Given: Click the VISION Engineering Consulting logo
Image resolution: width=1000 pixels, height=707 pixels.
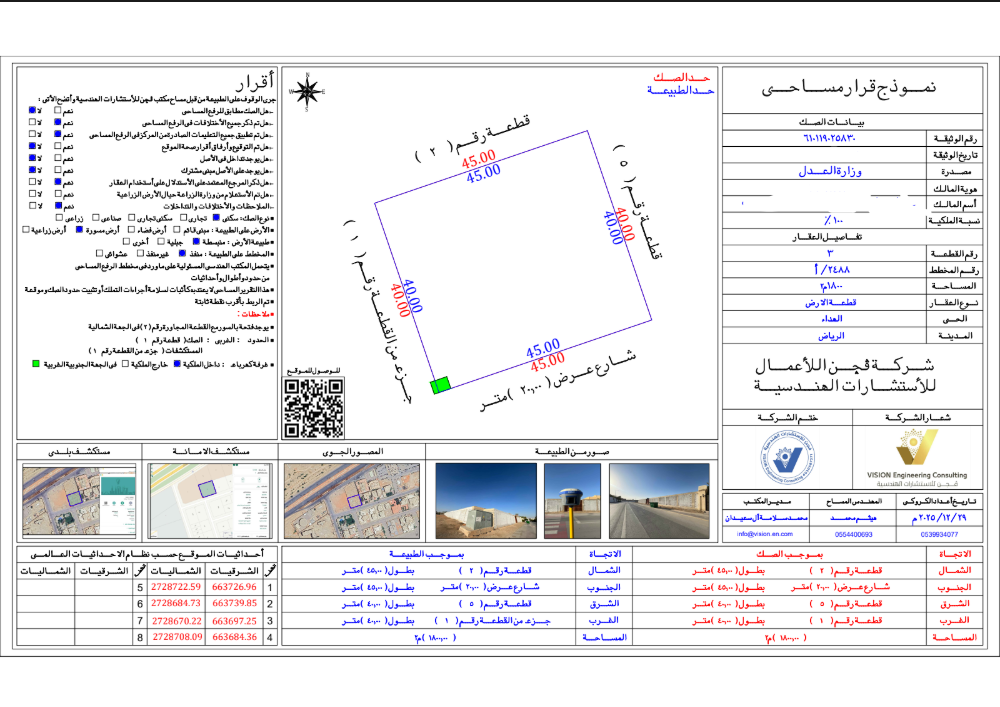Looking at the screenshot, I should click(x=917, y=458).
